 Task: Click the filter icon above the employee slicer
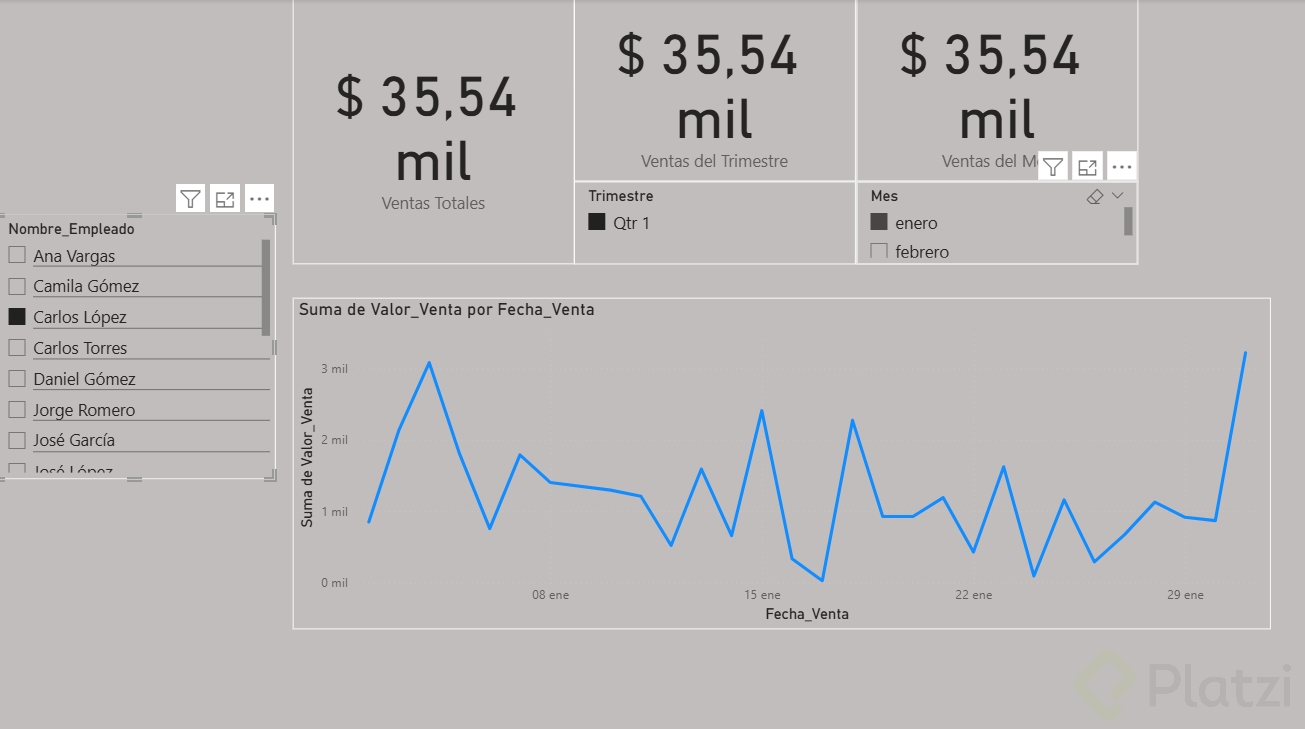[x=191, y=199]
